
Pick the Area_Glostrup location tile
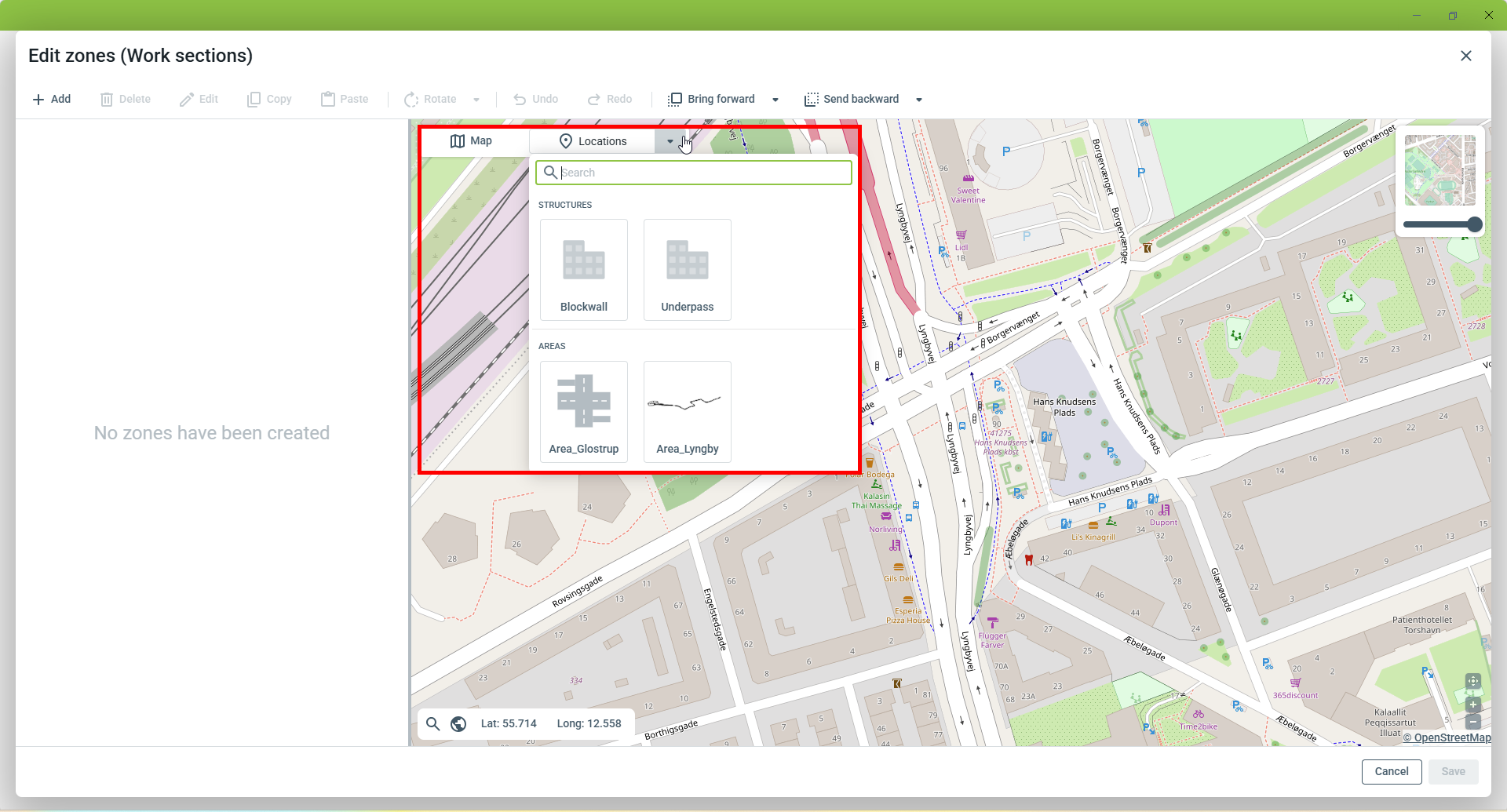pyautogui.click(x=583, y=411)
